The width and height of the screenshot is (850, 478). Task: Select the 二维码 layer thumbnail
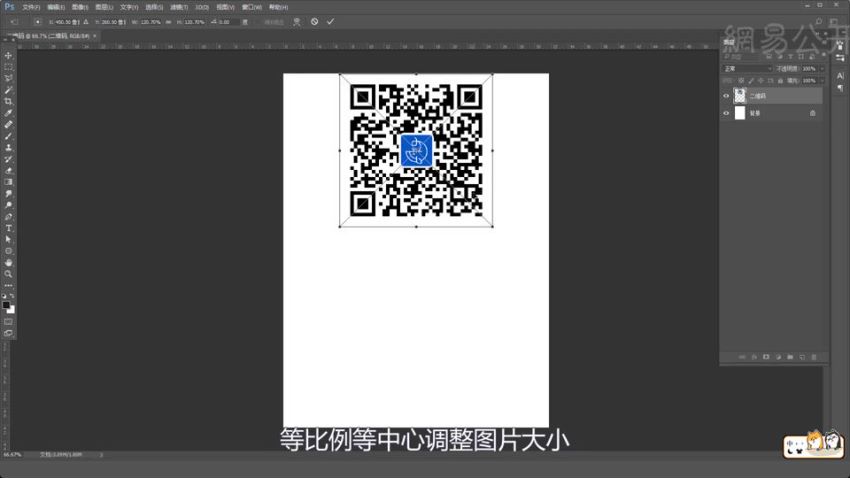740,96
